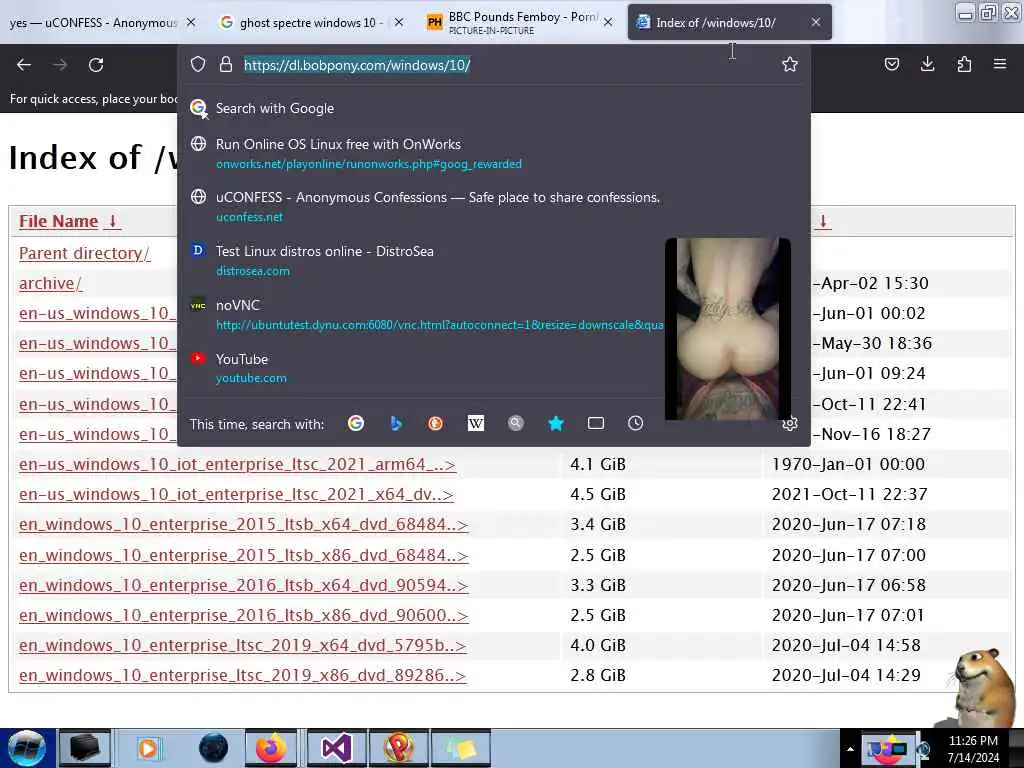Open the archive/ folder link

point(50,283)
